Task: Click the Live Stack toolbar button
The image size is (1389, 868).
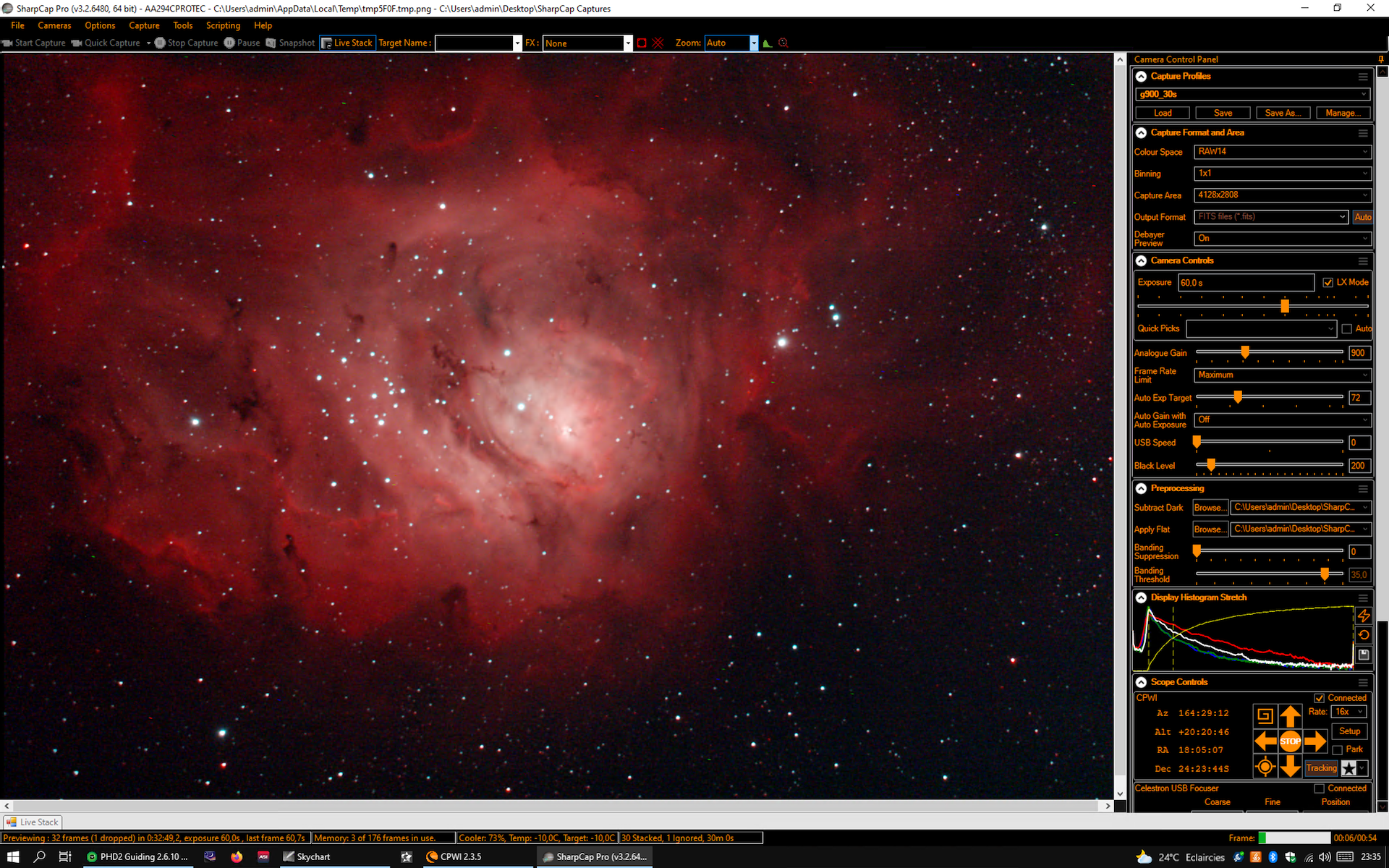Action: [x=347, y=43]
